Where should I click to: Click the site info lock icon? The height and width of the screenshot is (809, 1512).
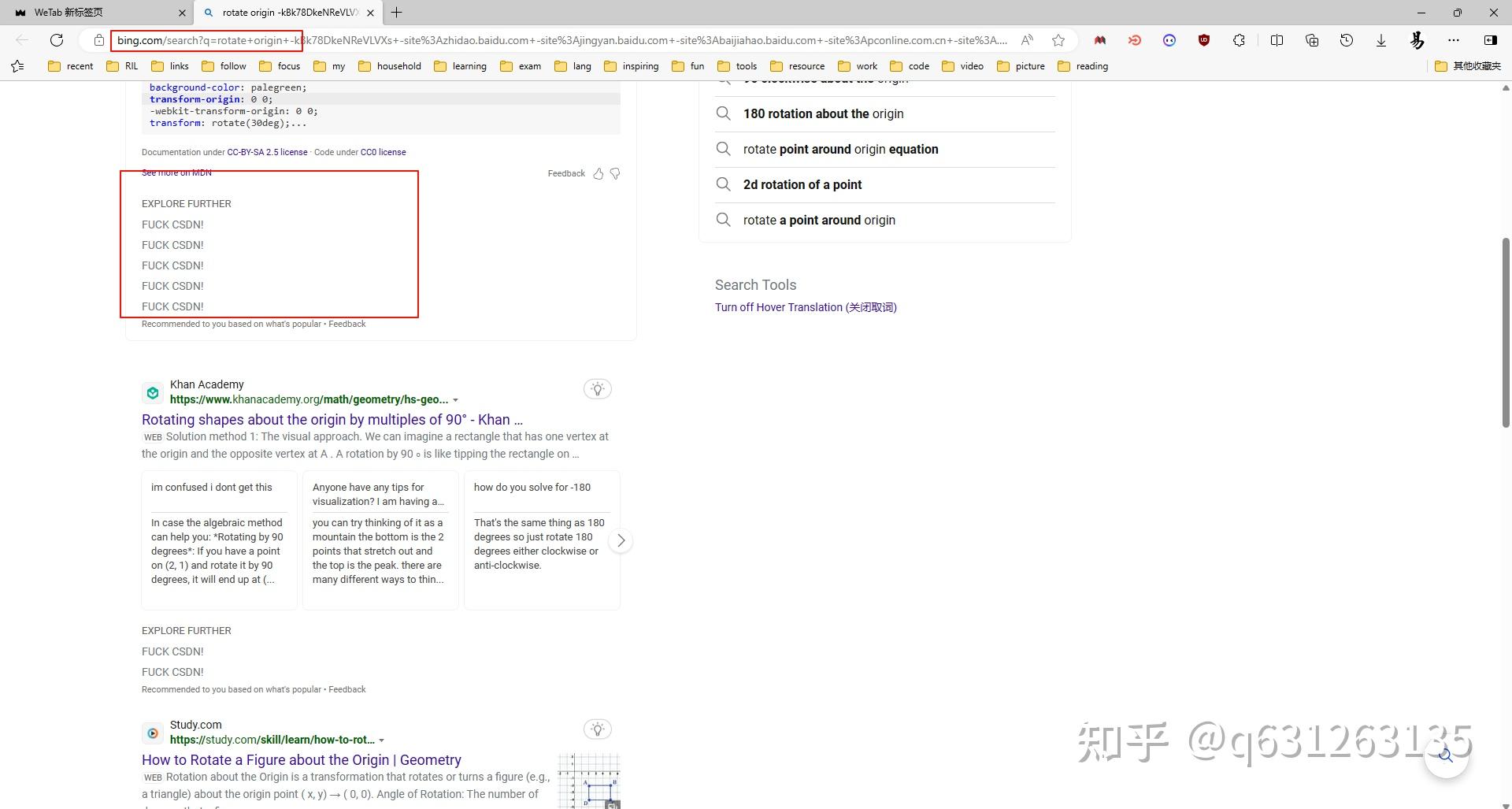[99, 40]
